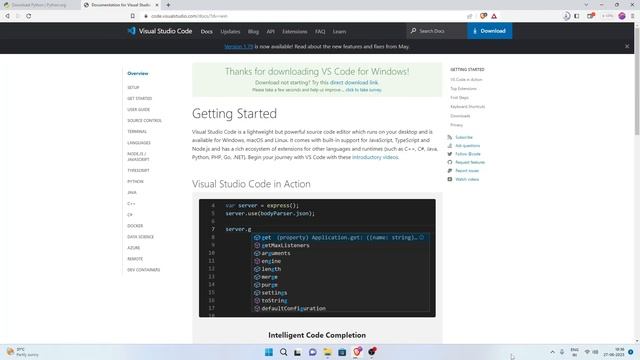Click the Visual Studio Code logo
Image resolution: width=640 pixels, height=360 pixels.
[x=160, y=31]
